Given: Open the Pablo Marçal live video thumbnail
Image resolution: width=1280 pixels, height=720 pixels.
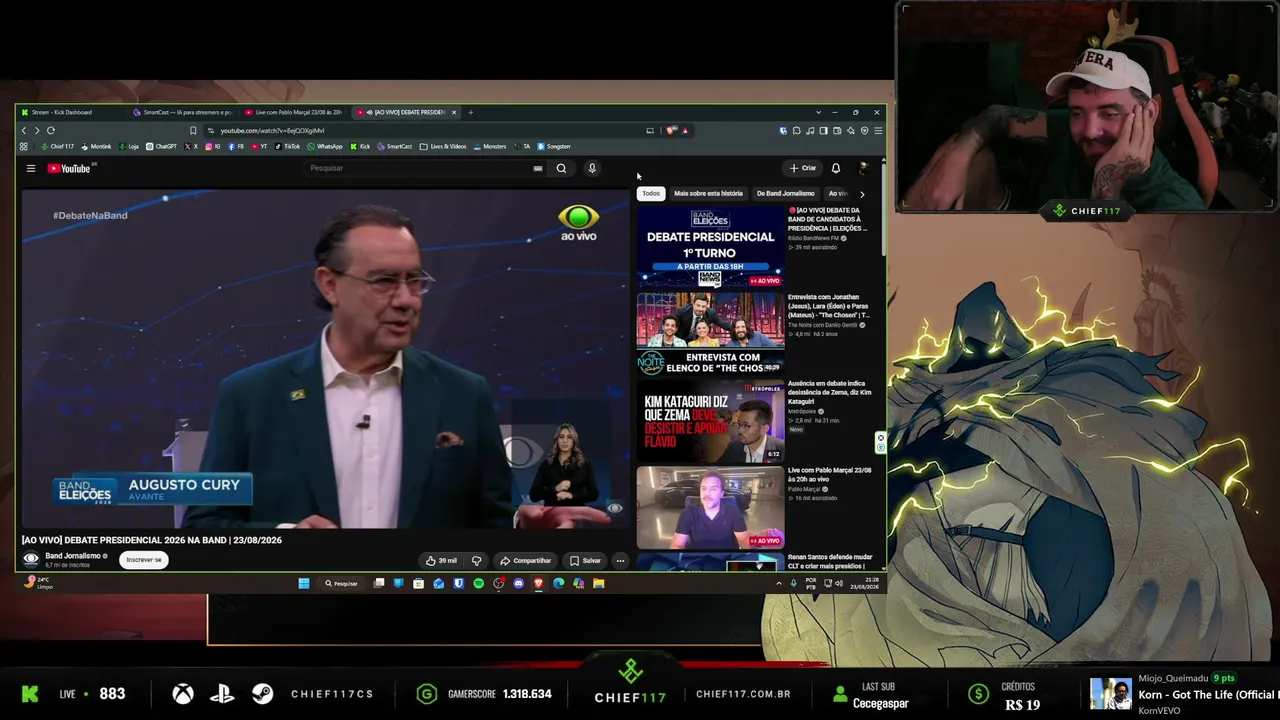Looking at the screenshot, I should 710,508.
